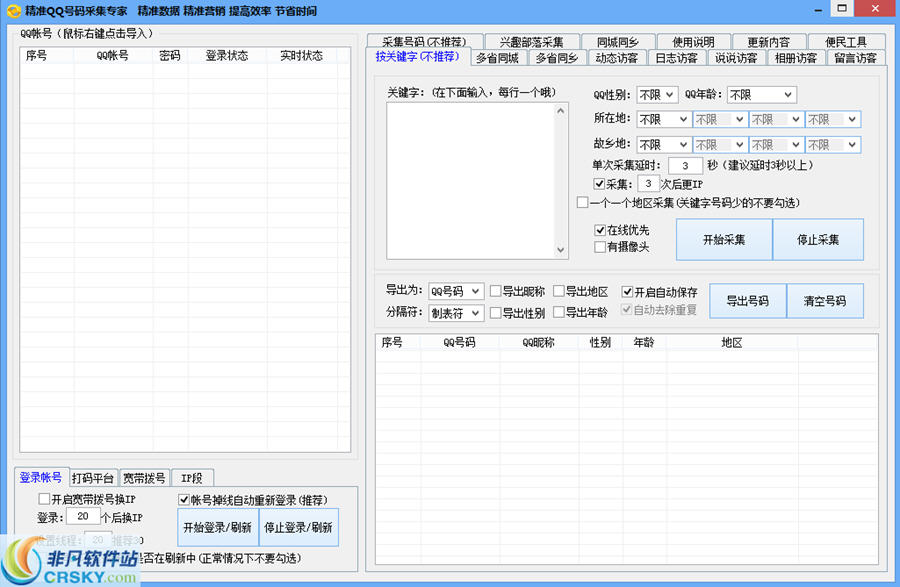
Task: Click the 开始采集 button
Action: pos(724,239)
